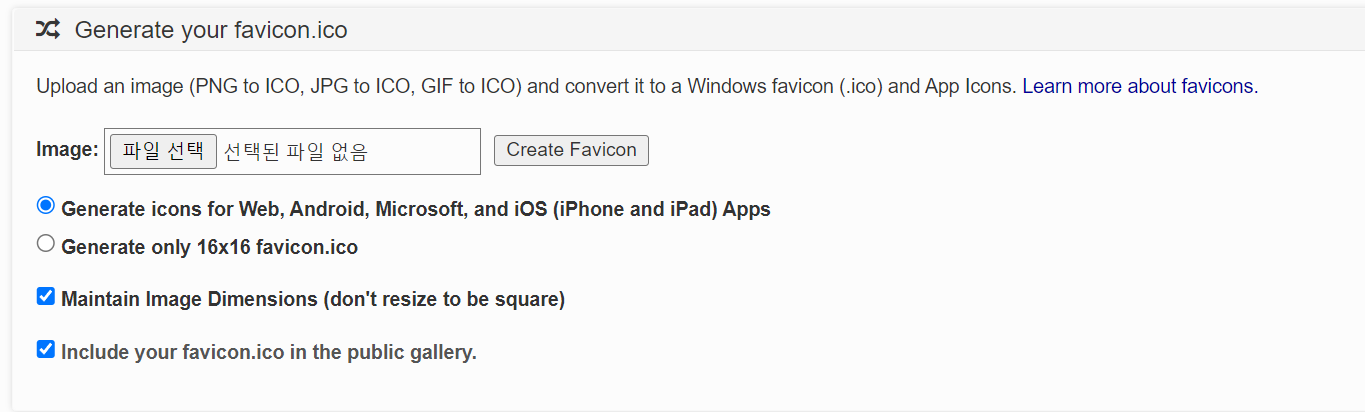The image size is (1365, 412).
Task: Click the empty gray panel header bar area
Action: 850,29
